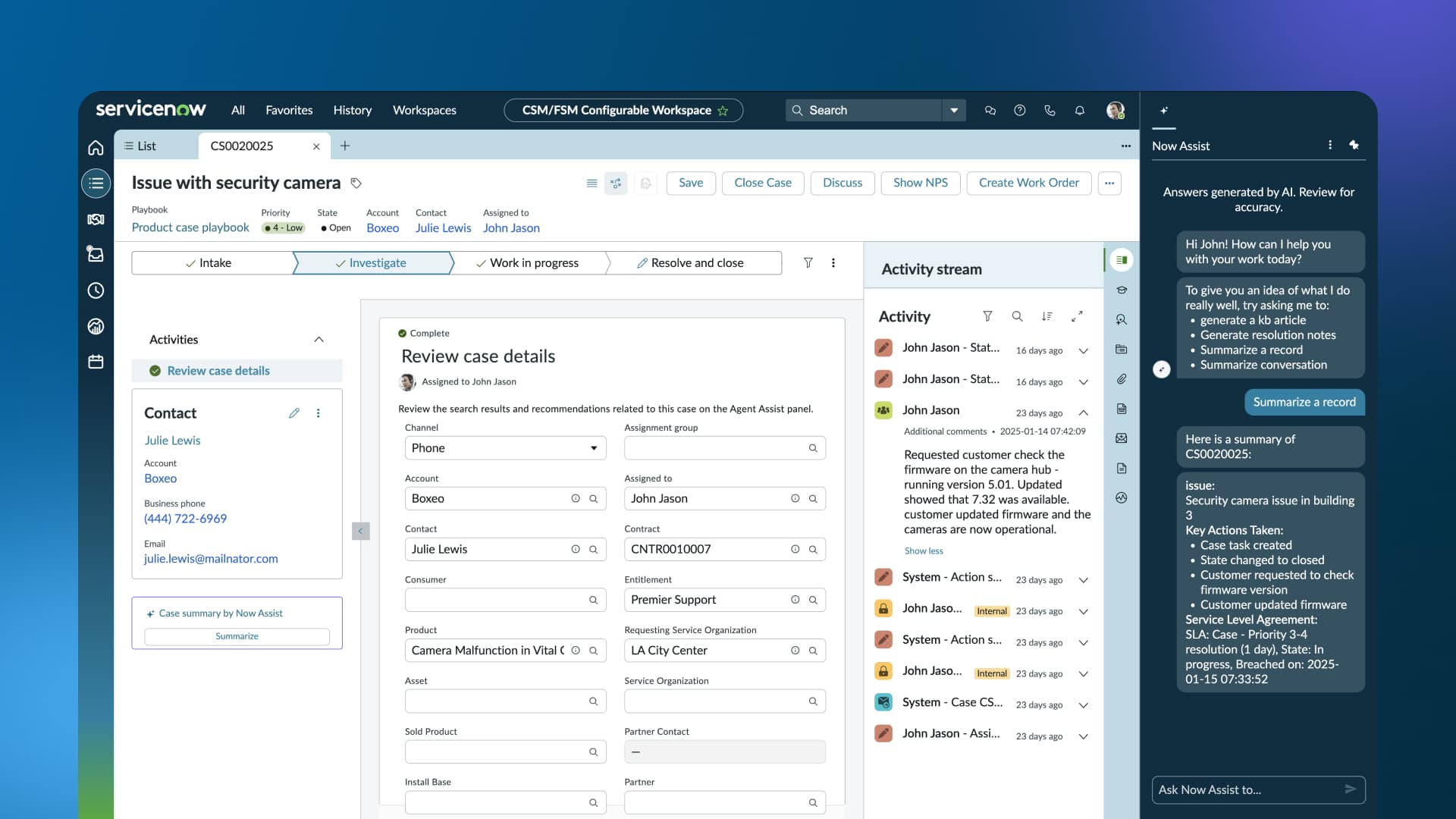Click the tag icon beside case title
This screenshot has width=1456, height=819.
356,183
